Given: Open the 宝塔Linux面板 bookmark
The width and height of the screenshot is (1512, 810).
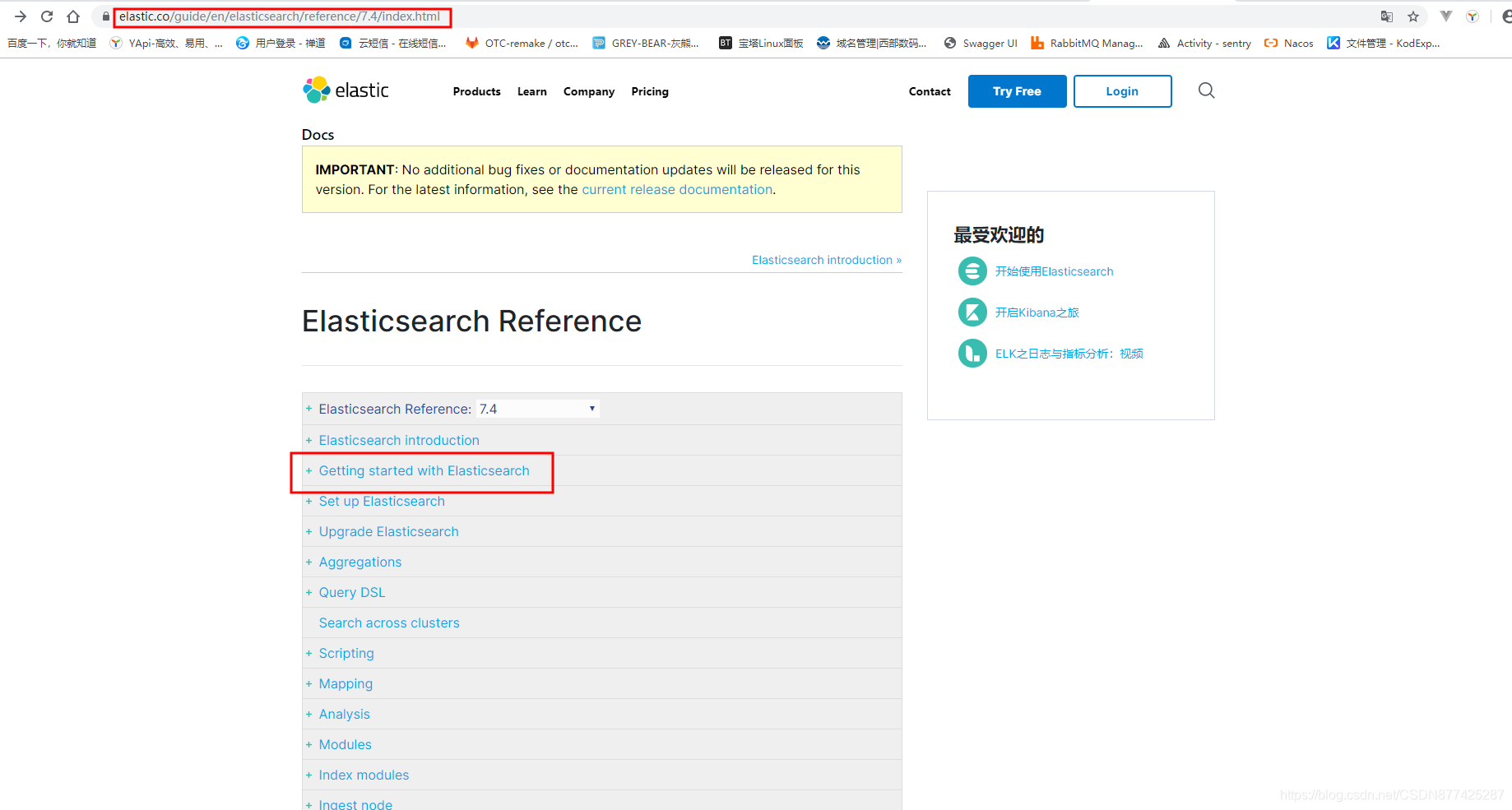Looking at the screenshot, I should coord(761,43).
